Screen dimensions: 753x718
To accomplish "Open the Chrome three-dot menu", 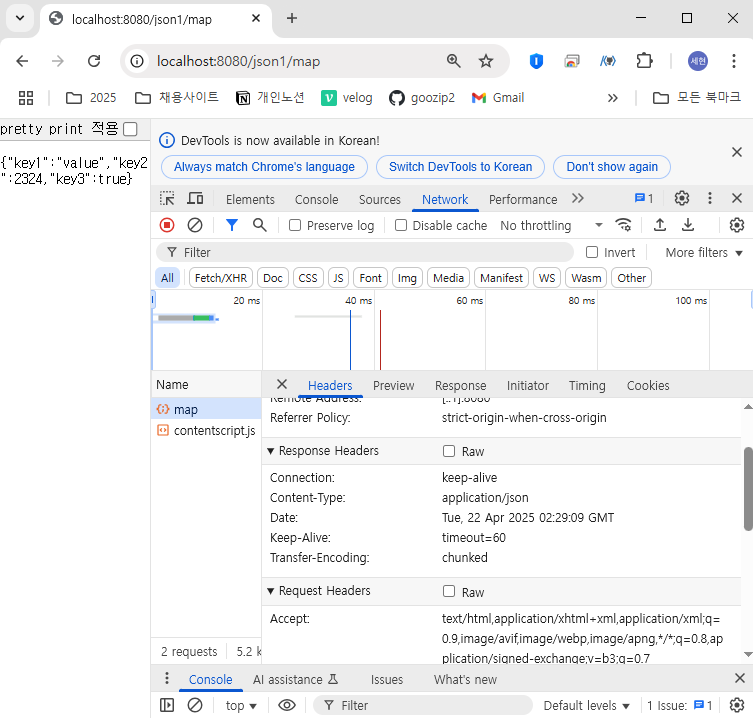I will [733, 61].
